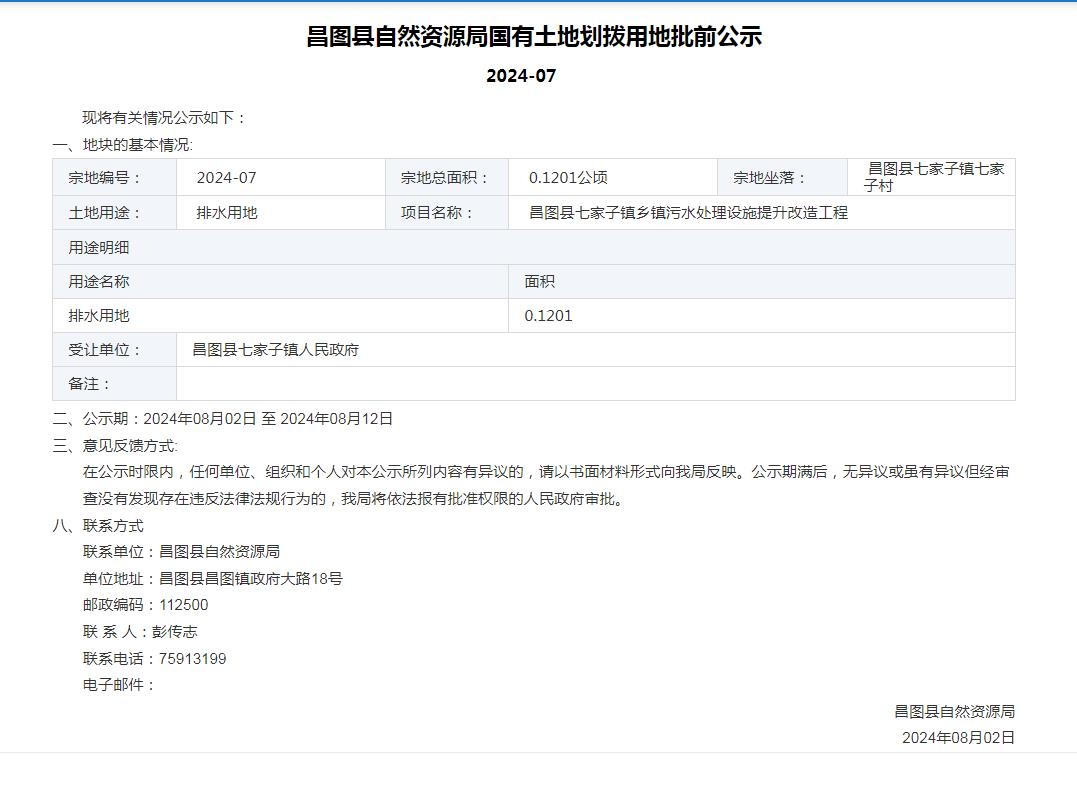Select contact person 彭传志
Viewport: 1077px width, 788px height.
(x=174, y=632)
